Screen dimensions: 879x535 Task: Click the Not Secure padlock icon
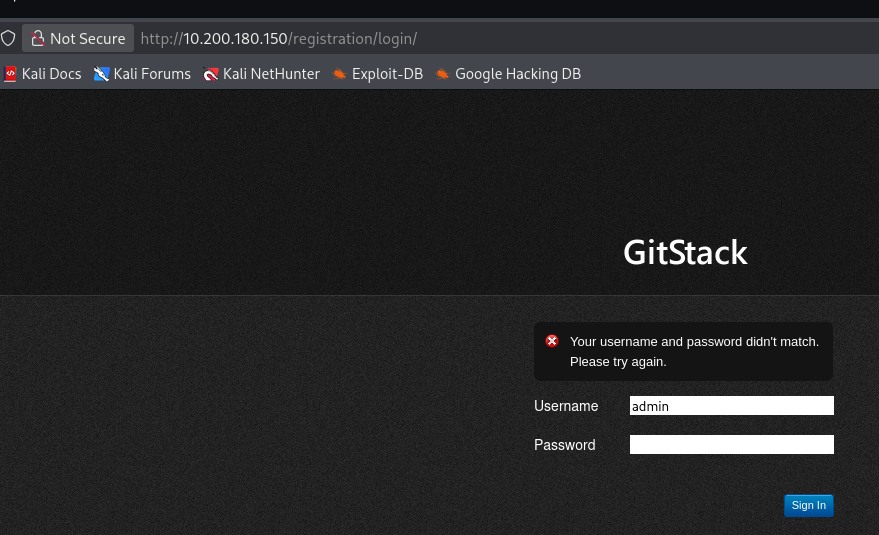coord(38,39)
